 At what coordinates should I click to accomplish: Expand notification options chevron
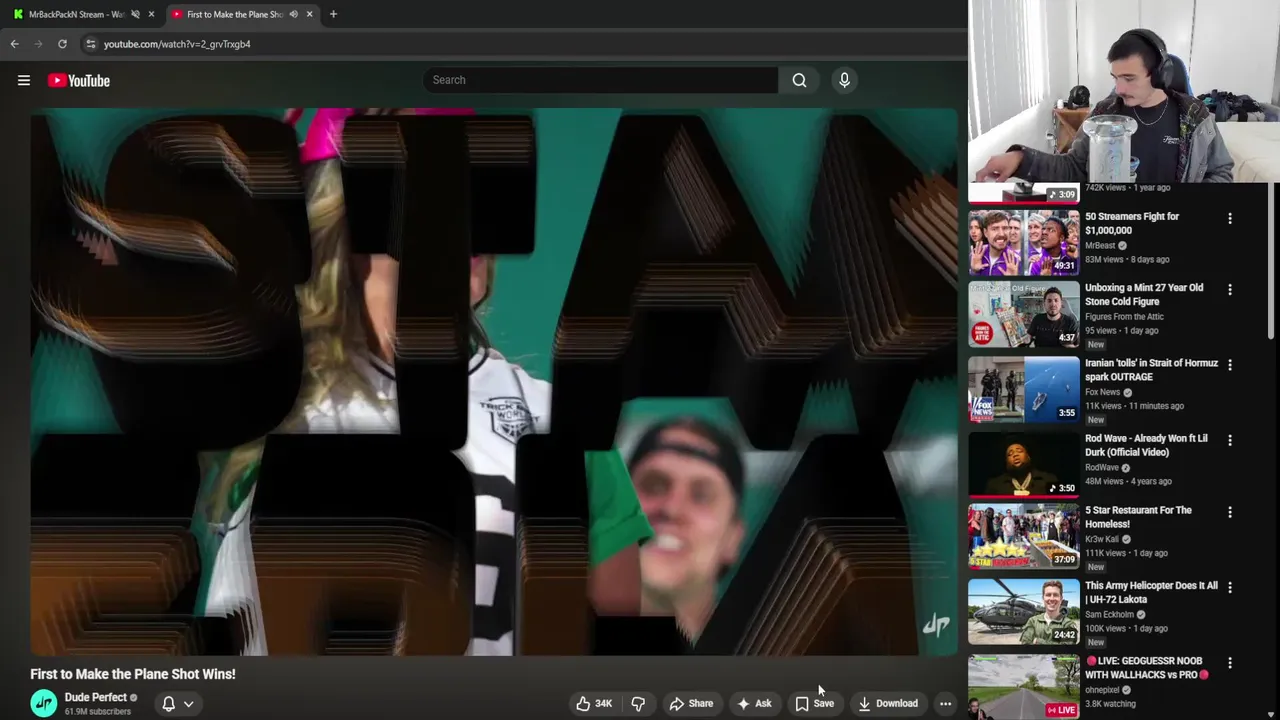click(x=188, y=703)
